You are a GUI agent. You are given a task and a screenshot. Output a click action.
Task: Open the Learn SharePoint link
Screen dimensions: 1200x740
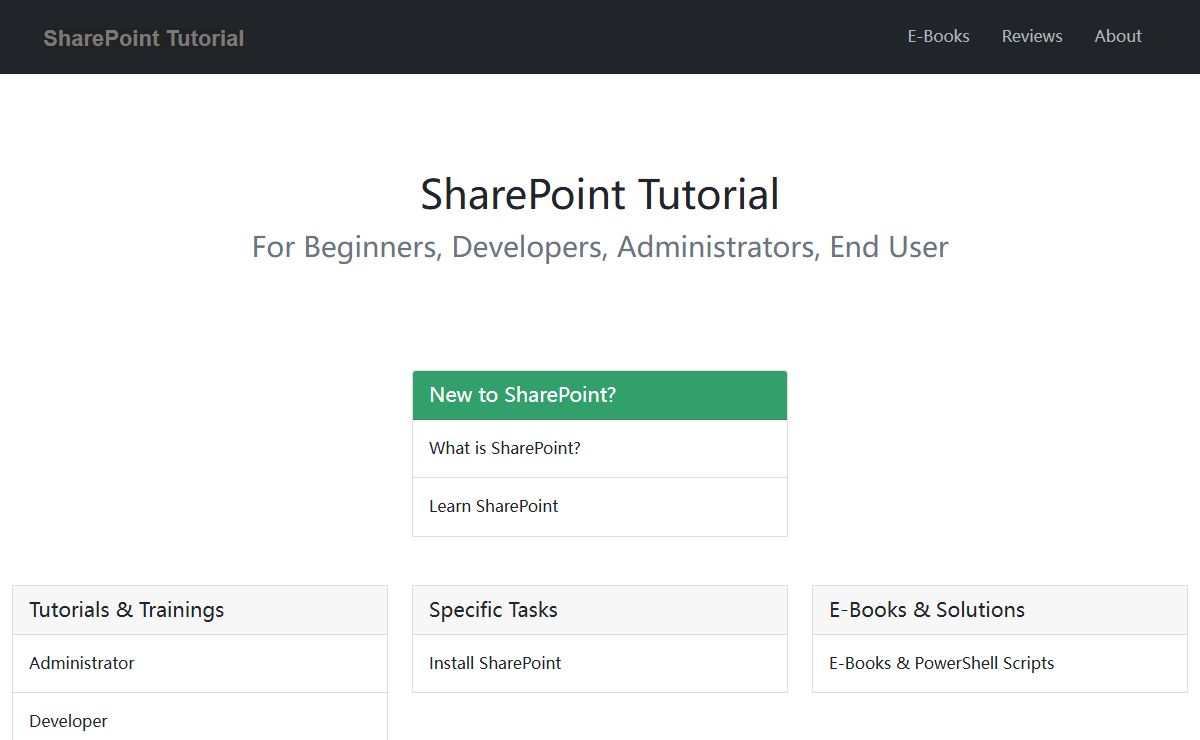(x=600, y=507)
